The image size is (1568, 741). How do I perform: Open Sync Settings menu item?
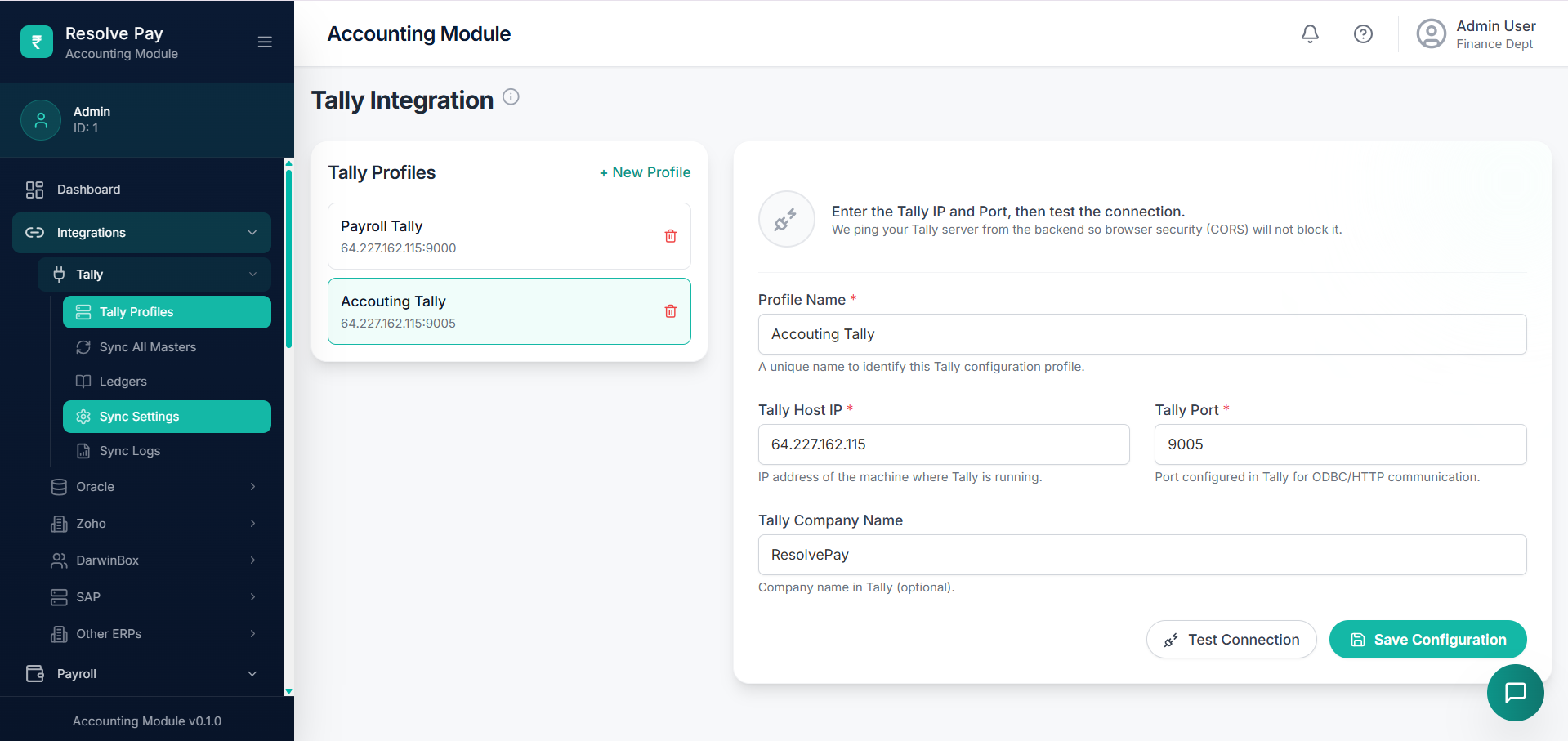pos(167,417)
